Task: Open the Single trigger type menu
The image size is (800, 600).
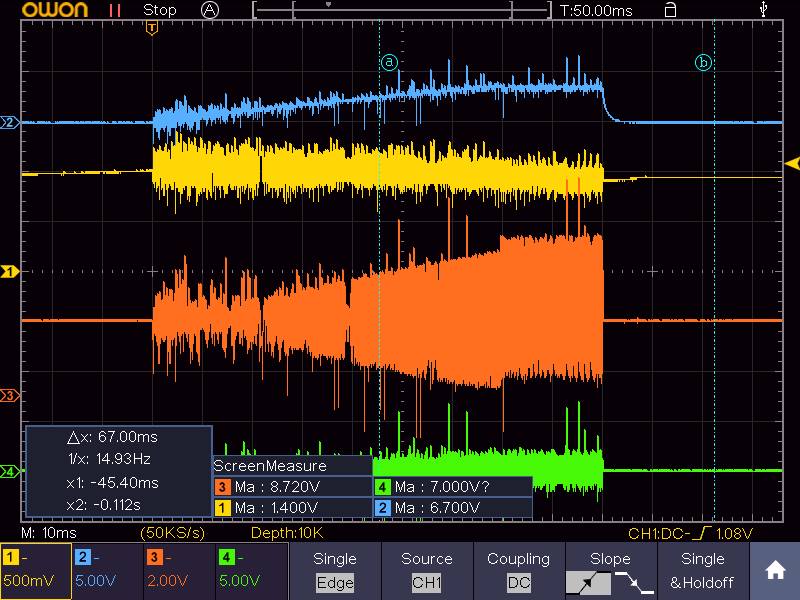Action: point(335,570)
